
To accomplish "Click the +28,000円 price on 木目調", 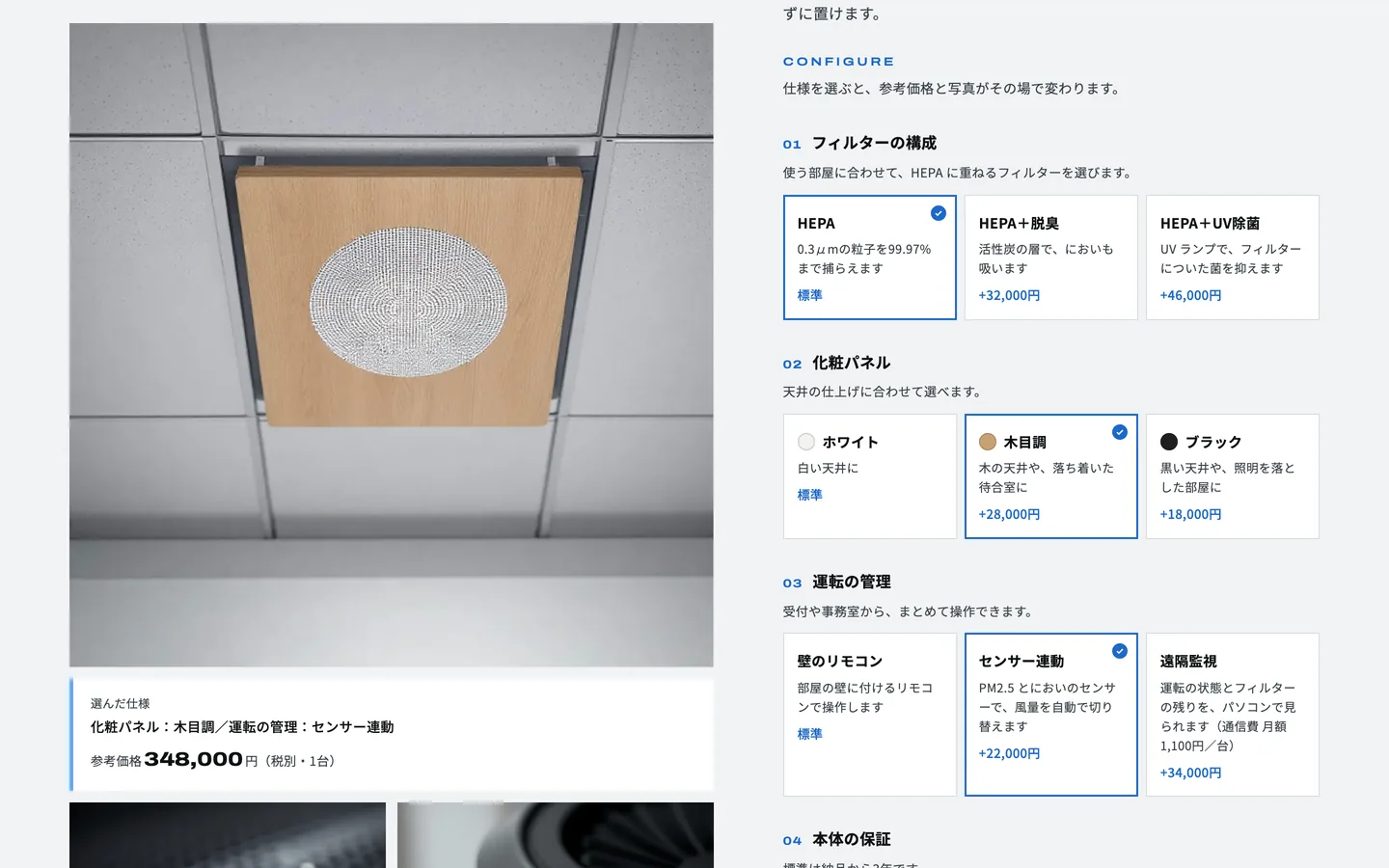I will (1009, 514).
